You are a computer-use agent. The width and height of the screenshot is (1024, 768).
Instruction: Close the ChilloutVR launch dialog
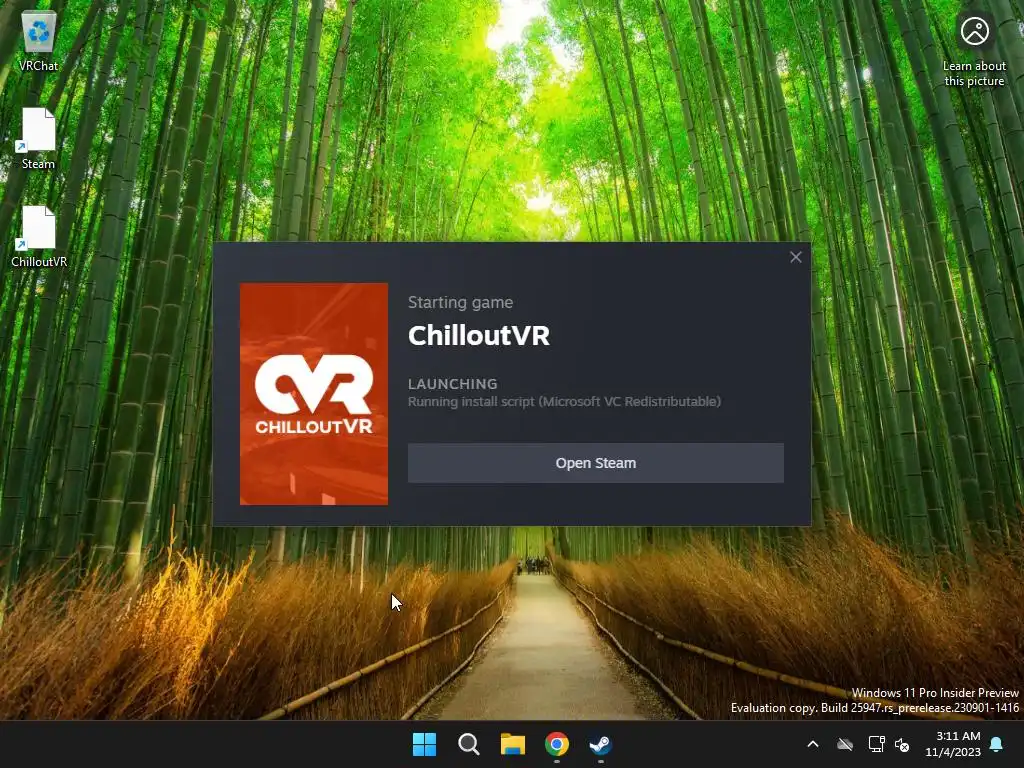pos(795,257)
